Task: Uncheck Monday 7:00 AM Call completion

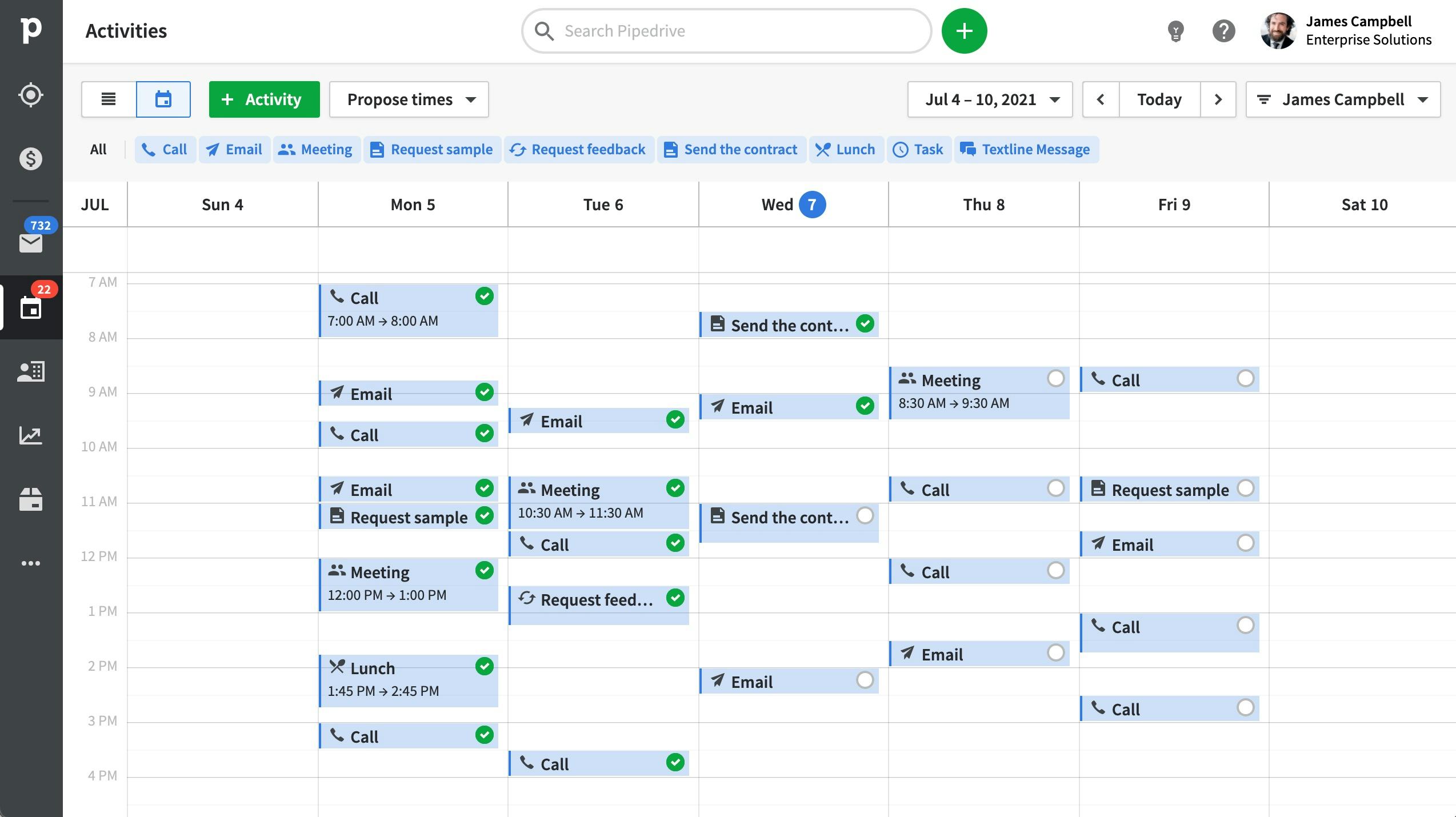Action: [x=484, y=297]
